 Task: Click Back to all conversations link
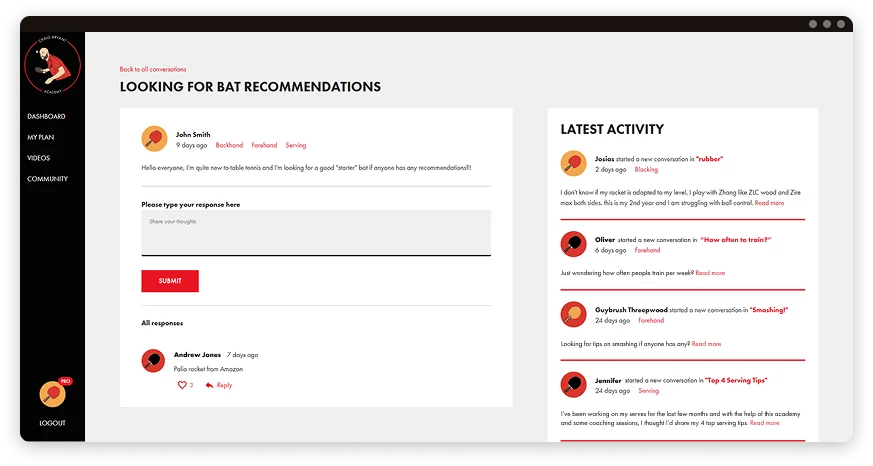(x=153, y=69)
